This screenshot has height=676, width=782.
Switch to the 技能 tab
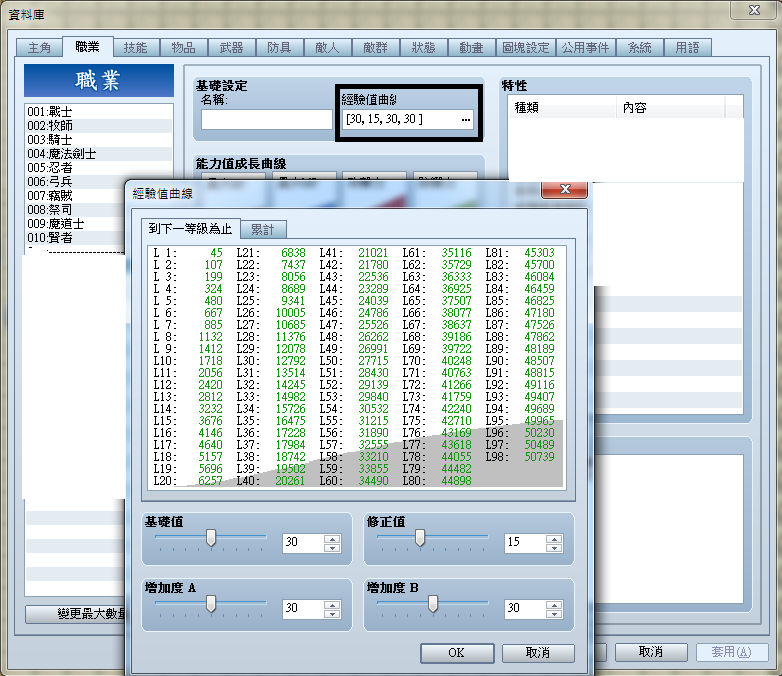(136, 48)
